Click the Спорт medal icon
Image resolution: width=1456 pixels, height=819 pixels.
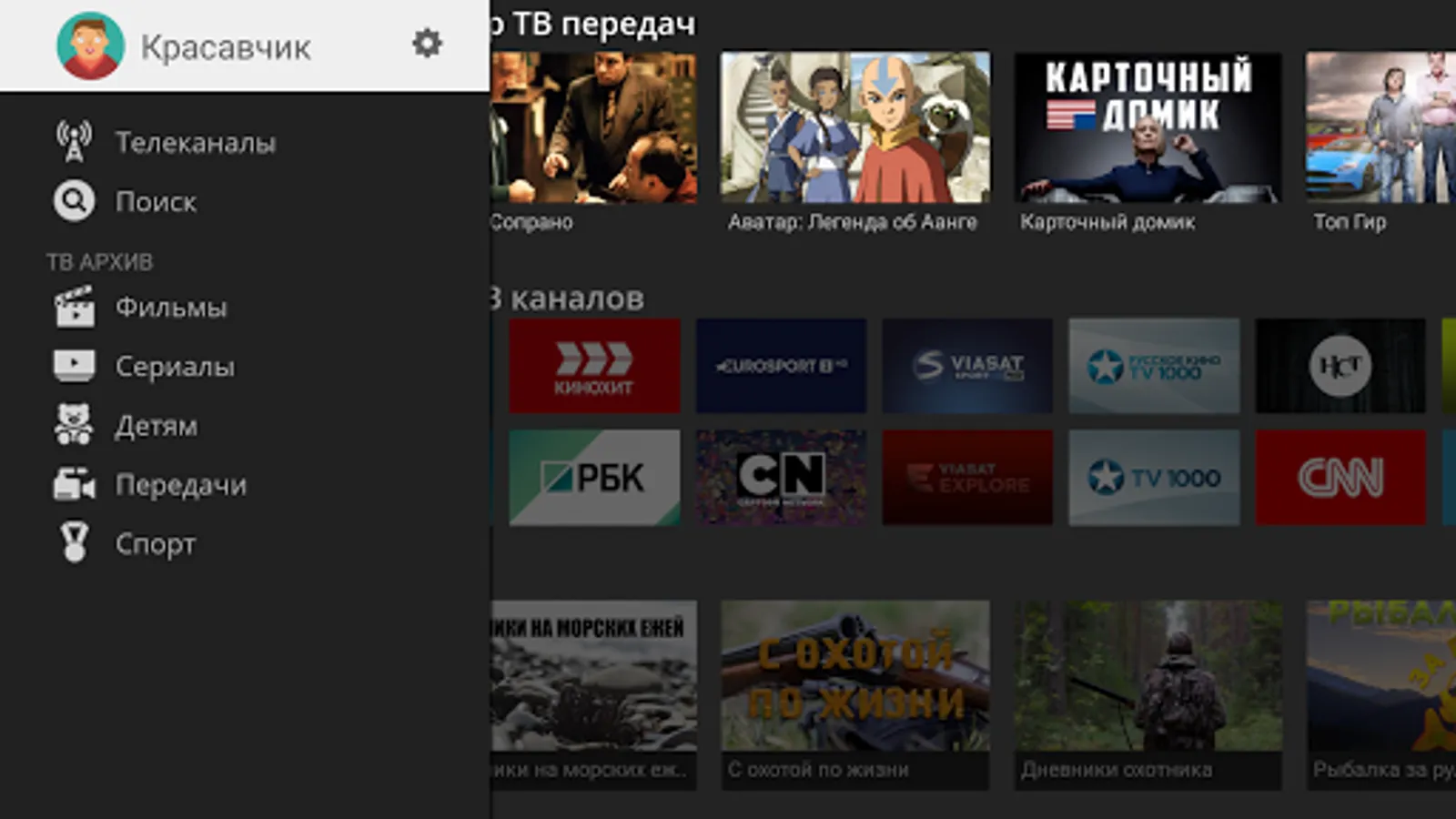pos(74,543)
